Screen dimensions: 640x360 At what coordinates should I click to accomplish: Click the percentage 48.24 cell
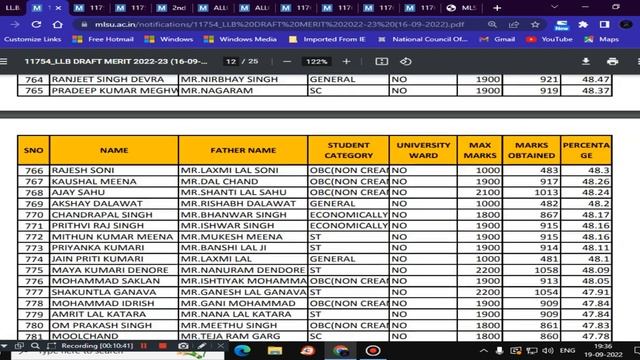click(x=586, y=192)
